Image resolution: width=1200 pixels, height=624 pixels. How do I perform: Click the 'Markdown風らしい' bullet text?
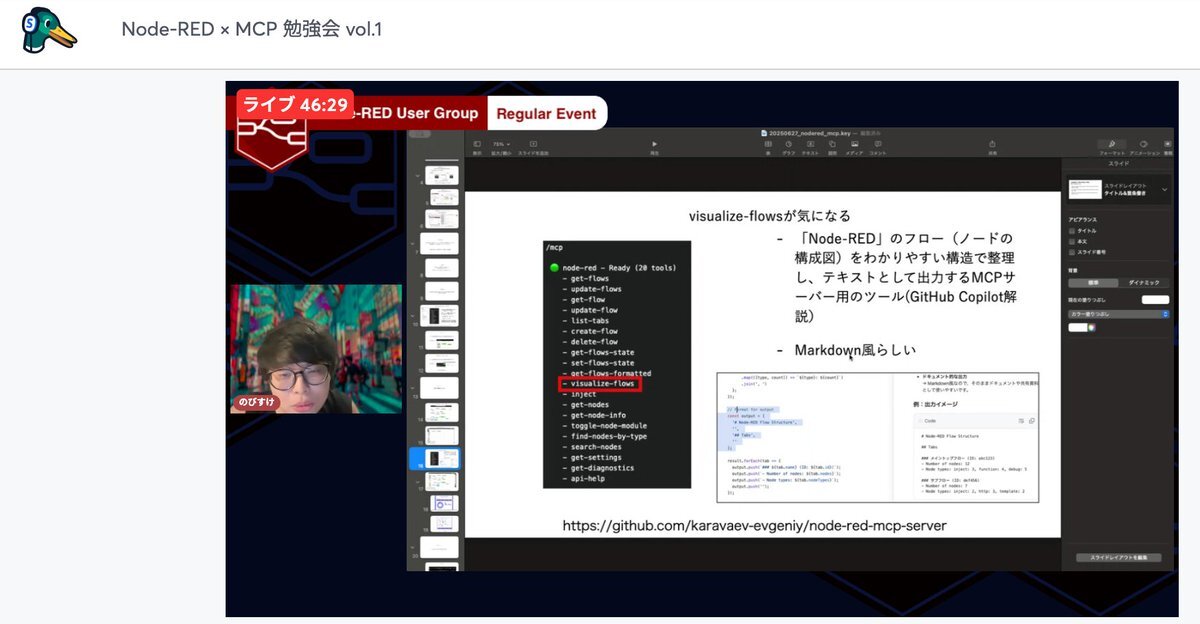click(x=855, y=350)
